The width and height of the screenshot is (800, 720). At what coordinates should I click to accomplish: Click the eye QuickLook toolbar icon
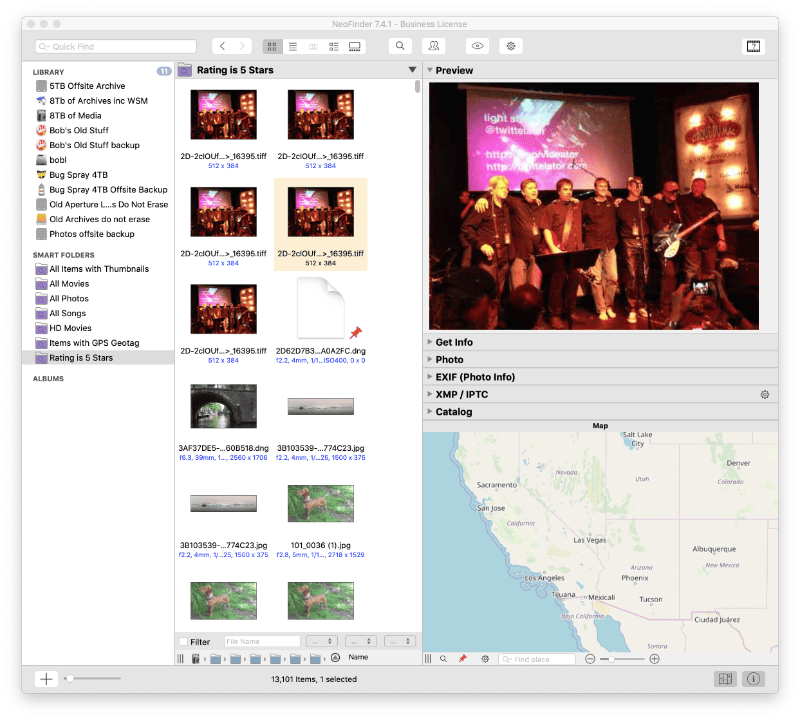point(478,46)
